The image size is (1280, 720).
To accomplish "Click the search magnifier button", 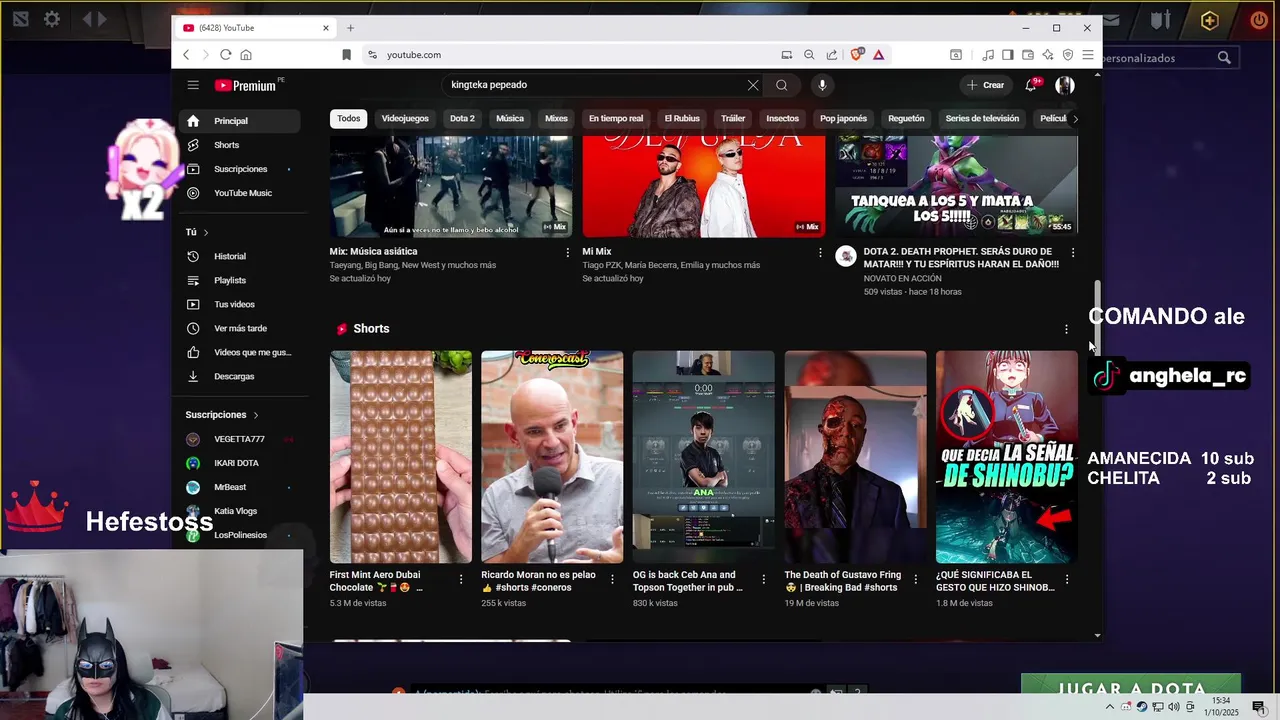I will pos(782,85).
